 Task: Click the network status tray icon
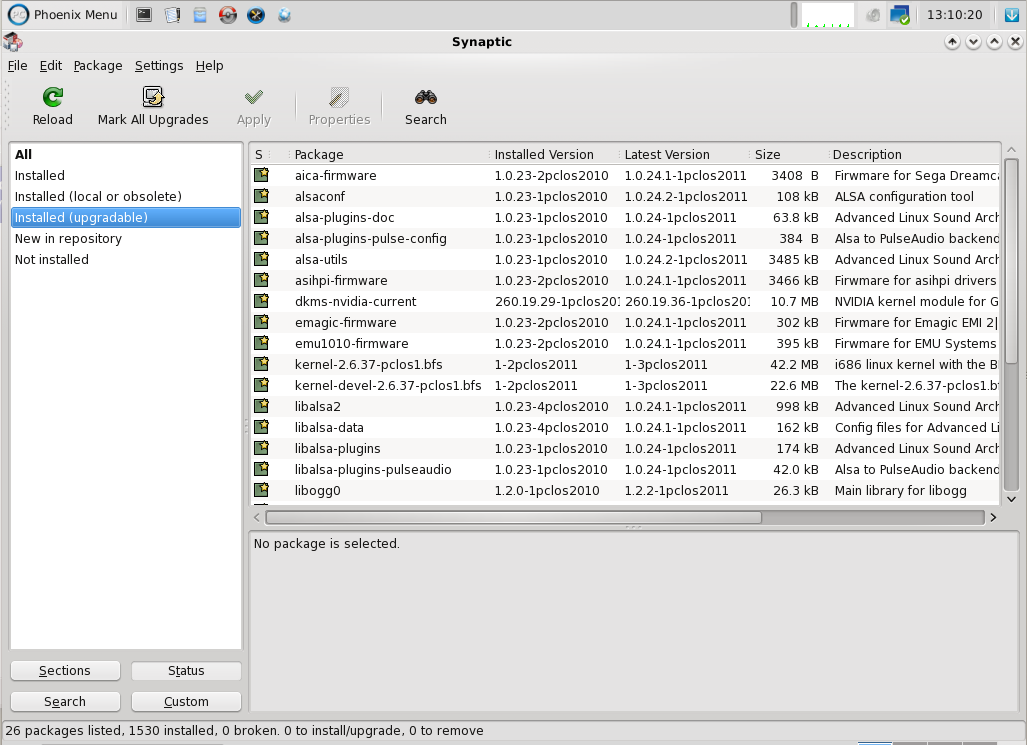click(x=899, y=15)
